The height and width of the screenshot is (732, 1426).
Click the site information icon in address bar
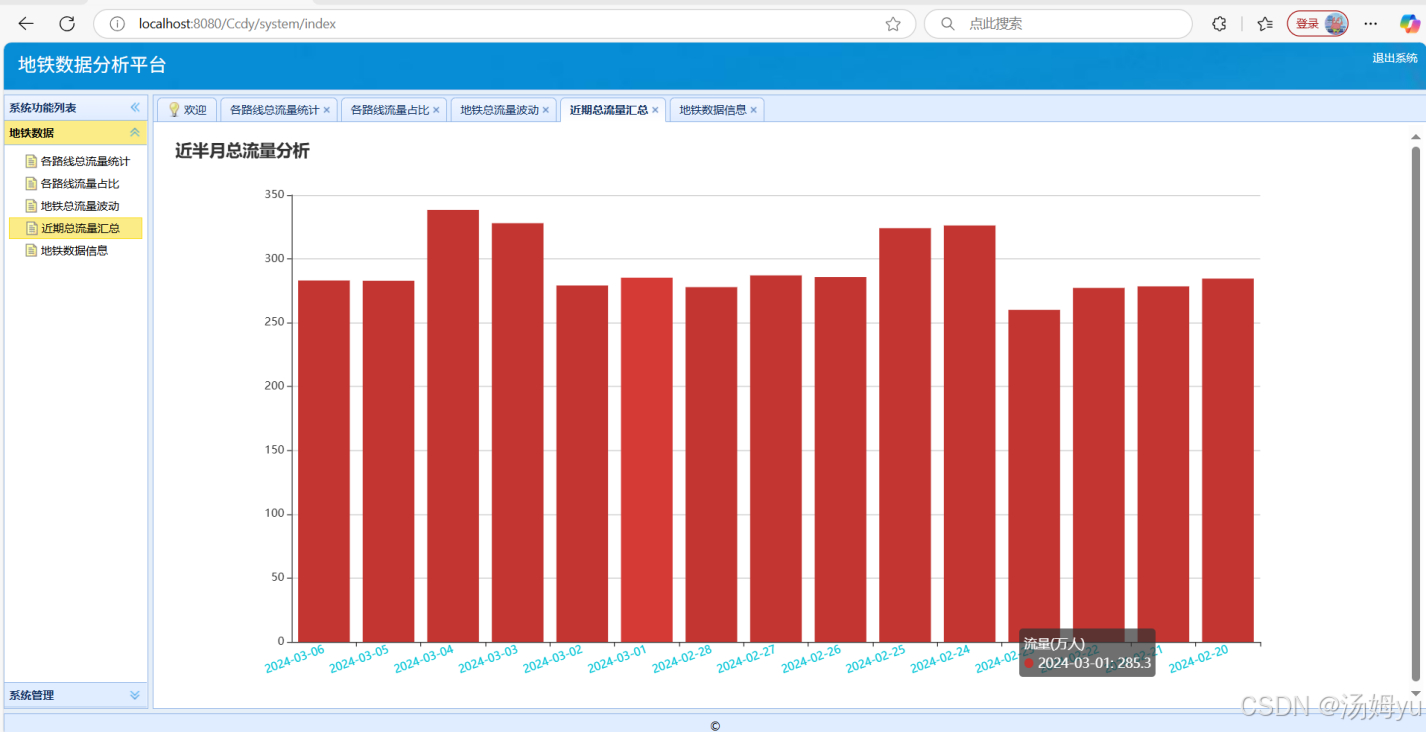click(x=117, y=24)
